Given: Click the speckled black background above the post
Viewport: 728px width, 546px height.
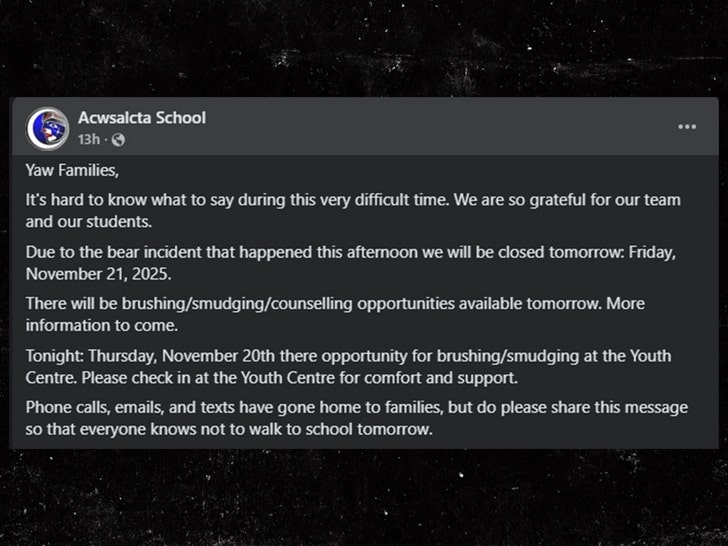Looking at the screenshot, I should [364, 48].
